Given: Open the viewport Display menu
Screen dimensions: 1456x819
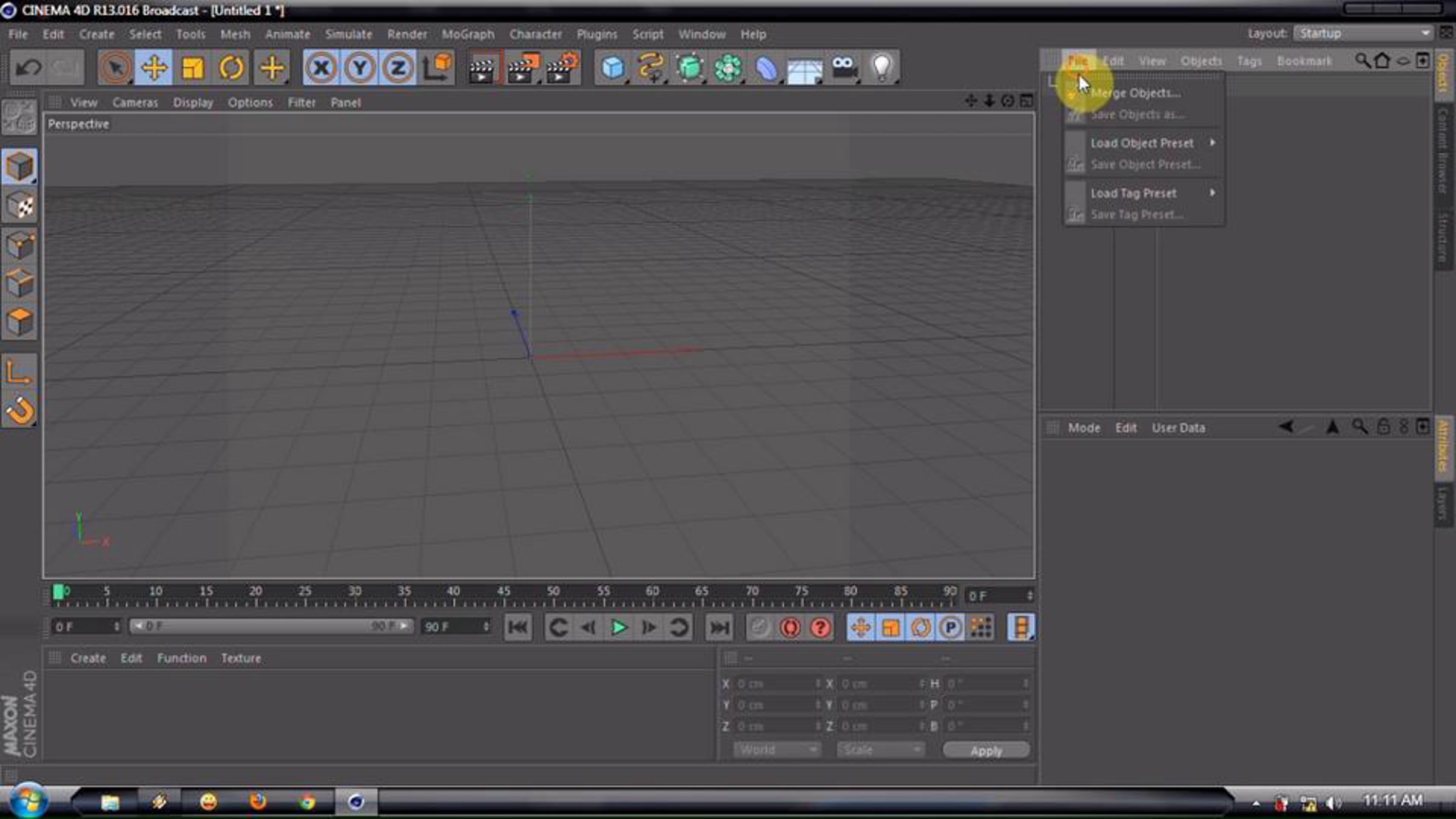Looking at the screenshot, I should click(193, 103).
